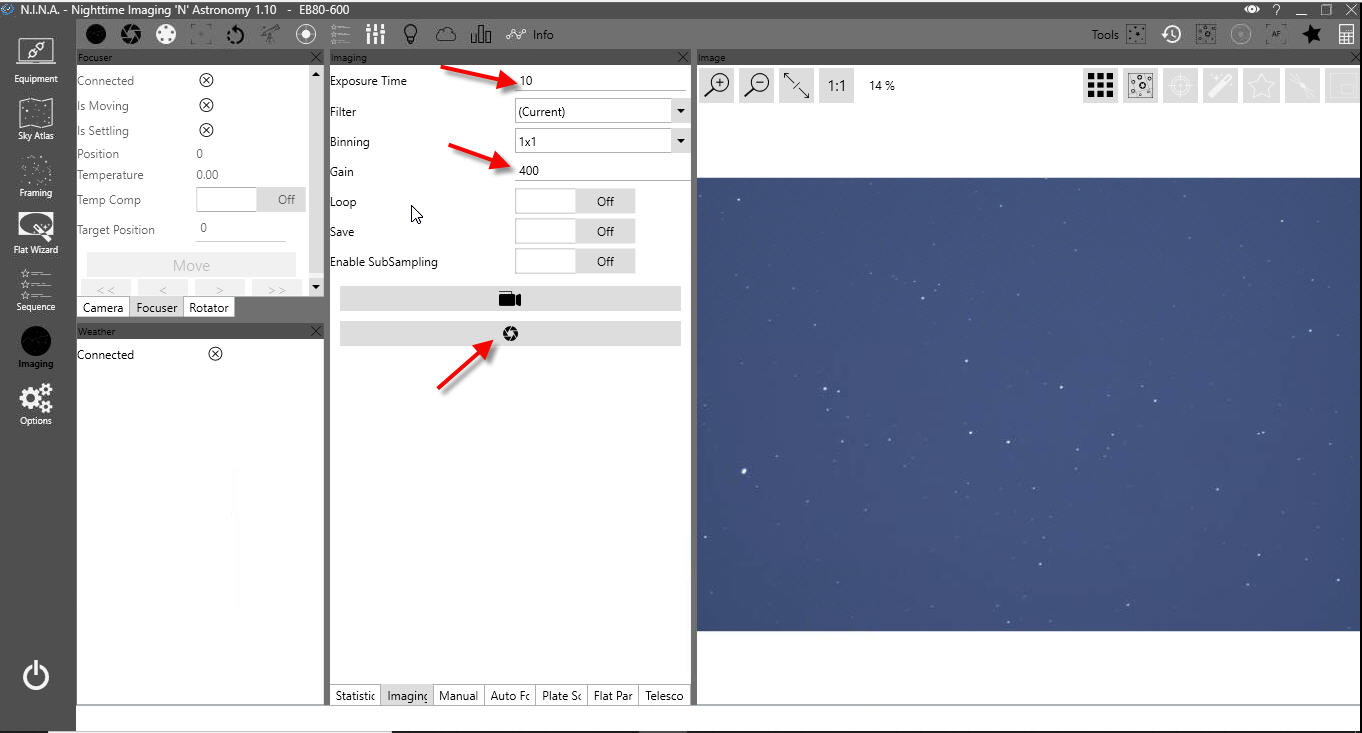The image size is (1362, 733).
Task: Switch to the Camera tab
Action: click(x=103, y=308)
